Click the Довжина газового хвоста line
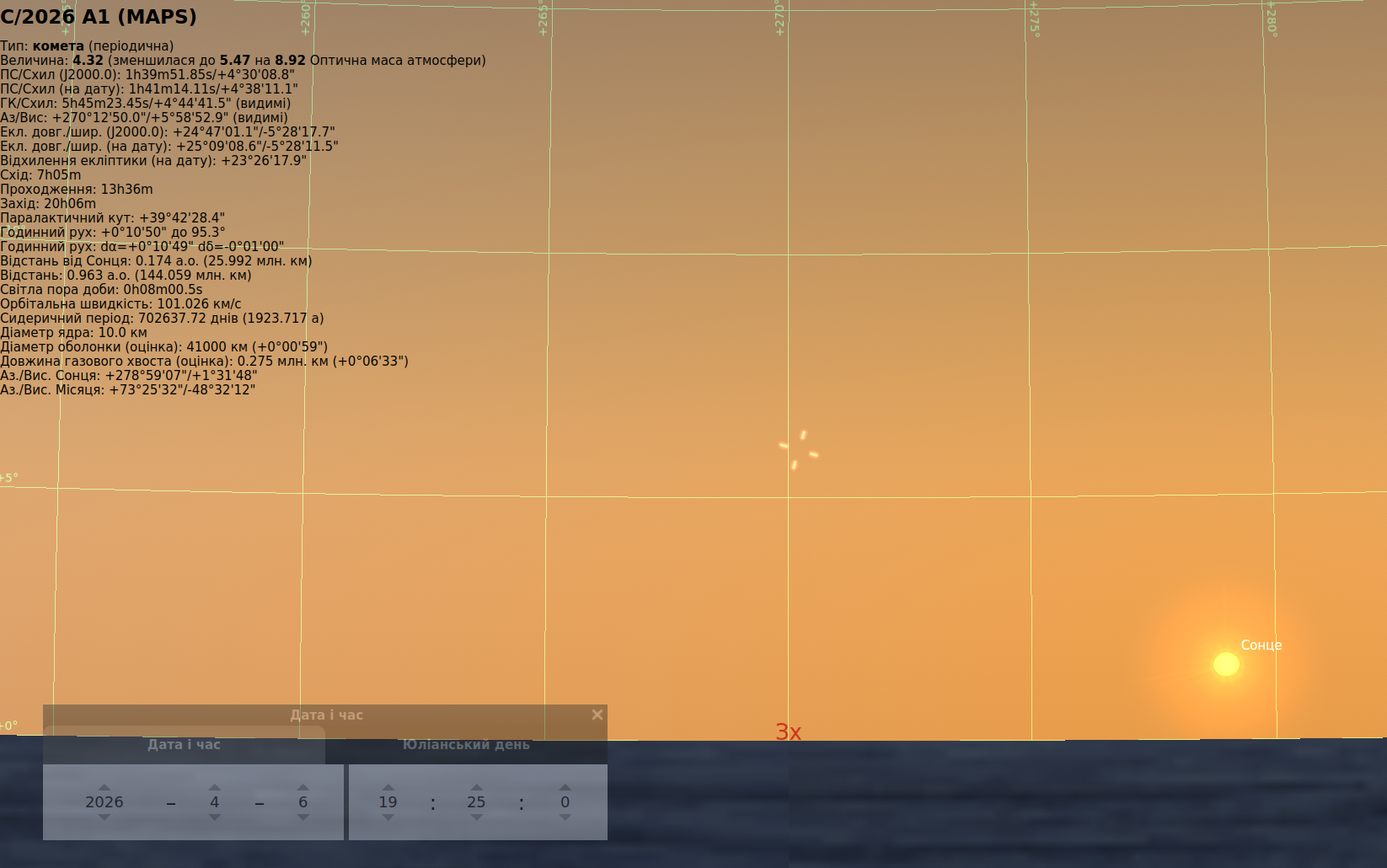 click(x=204, y=362)
